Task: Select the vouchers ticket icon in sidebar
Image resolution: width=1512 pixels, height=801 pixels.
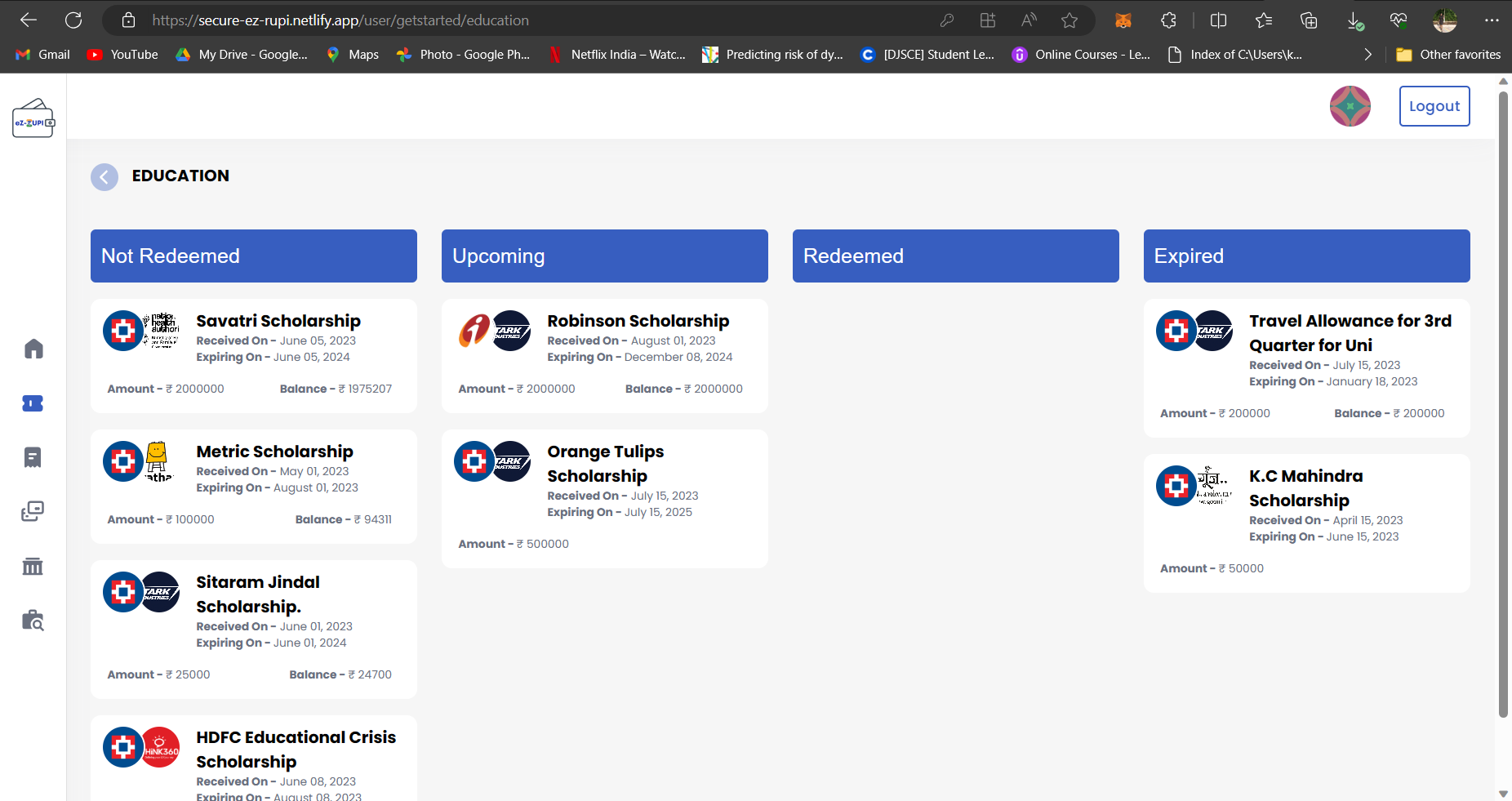Action: click(x=33, y=403)
